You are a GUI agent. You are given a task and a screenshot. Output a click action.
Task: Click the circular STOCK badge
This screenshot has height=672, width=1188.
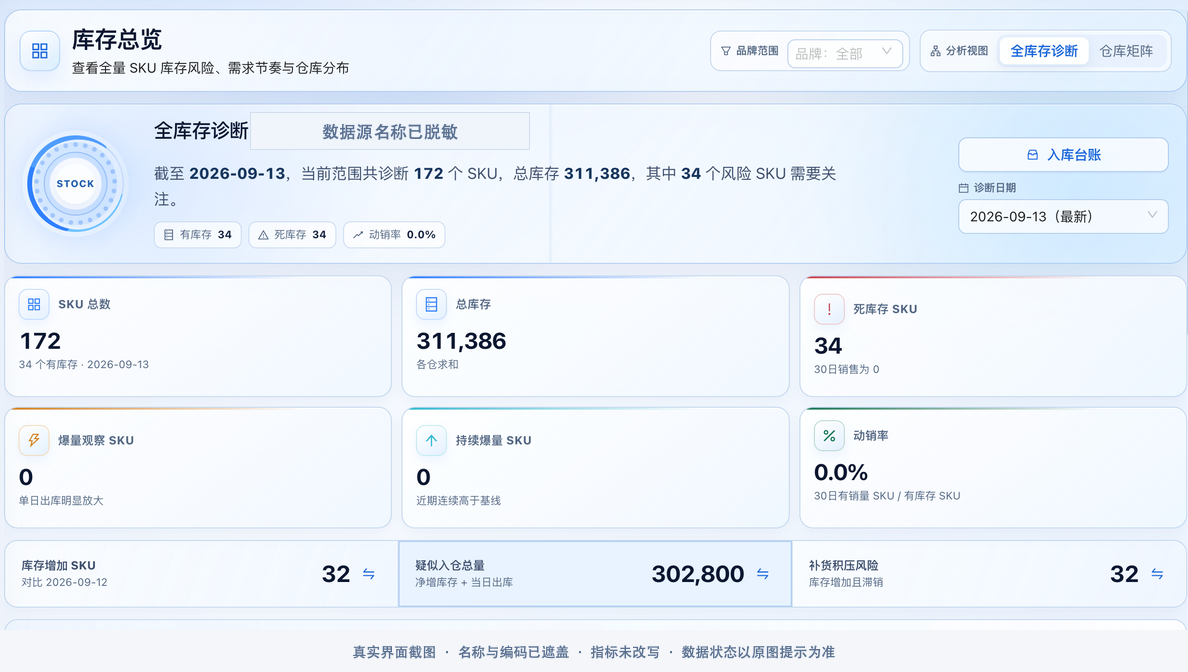pos(75,183)
